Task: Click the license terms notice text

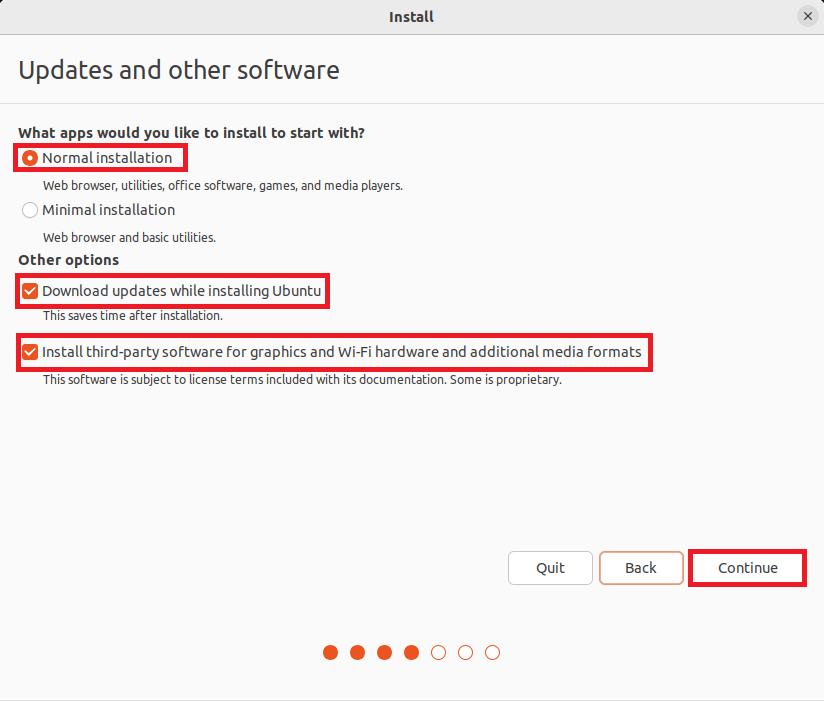Action: [x=302, y=380]
